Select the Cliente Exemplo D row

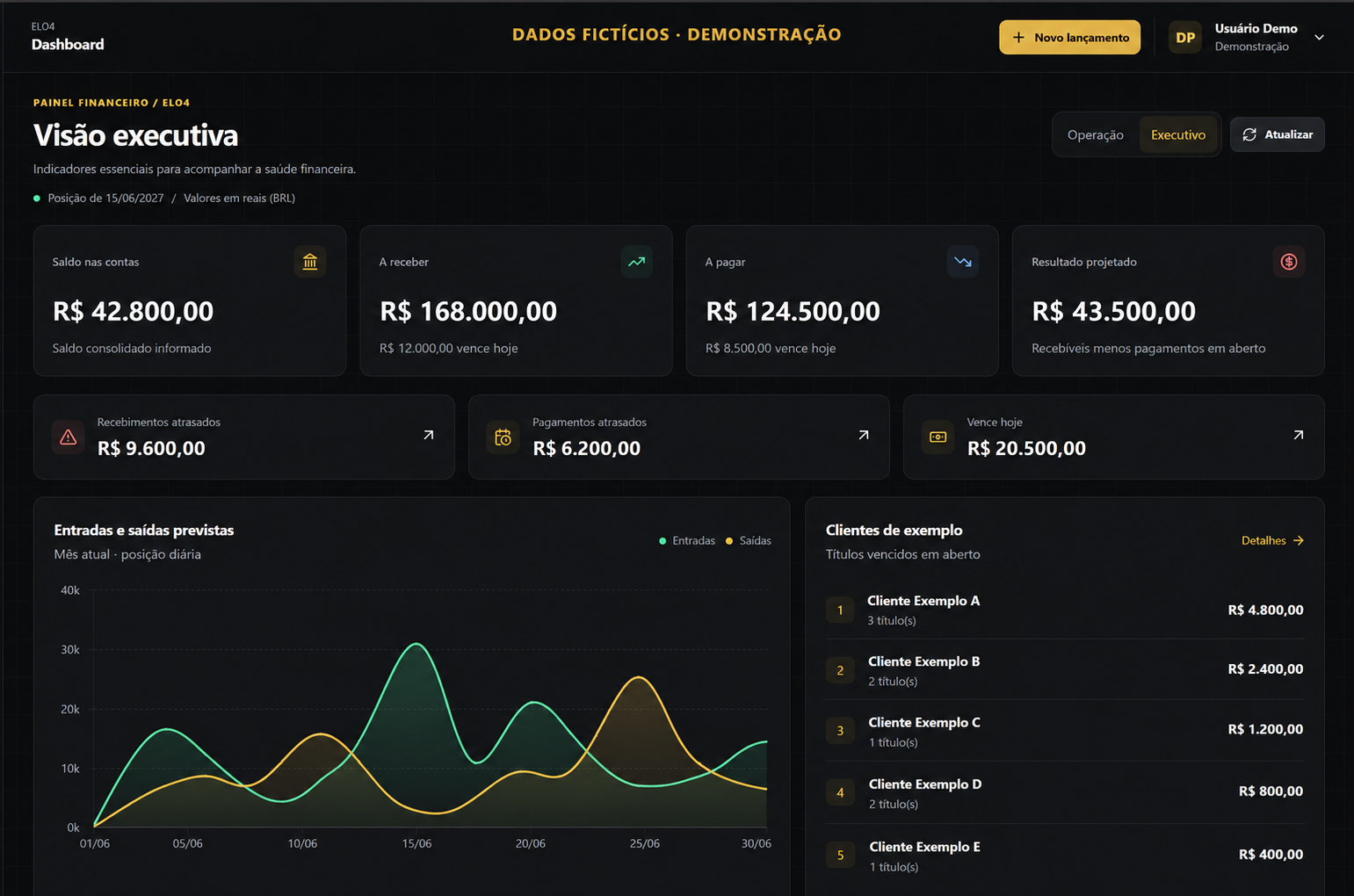tap(1064, 792)
